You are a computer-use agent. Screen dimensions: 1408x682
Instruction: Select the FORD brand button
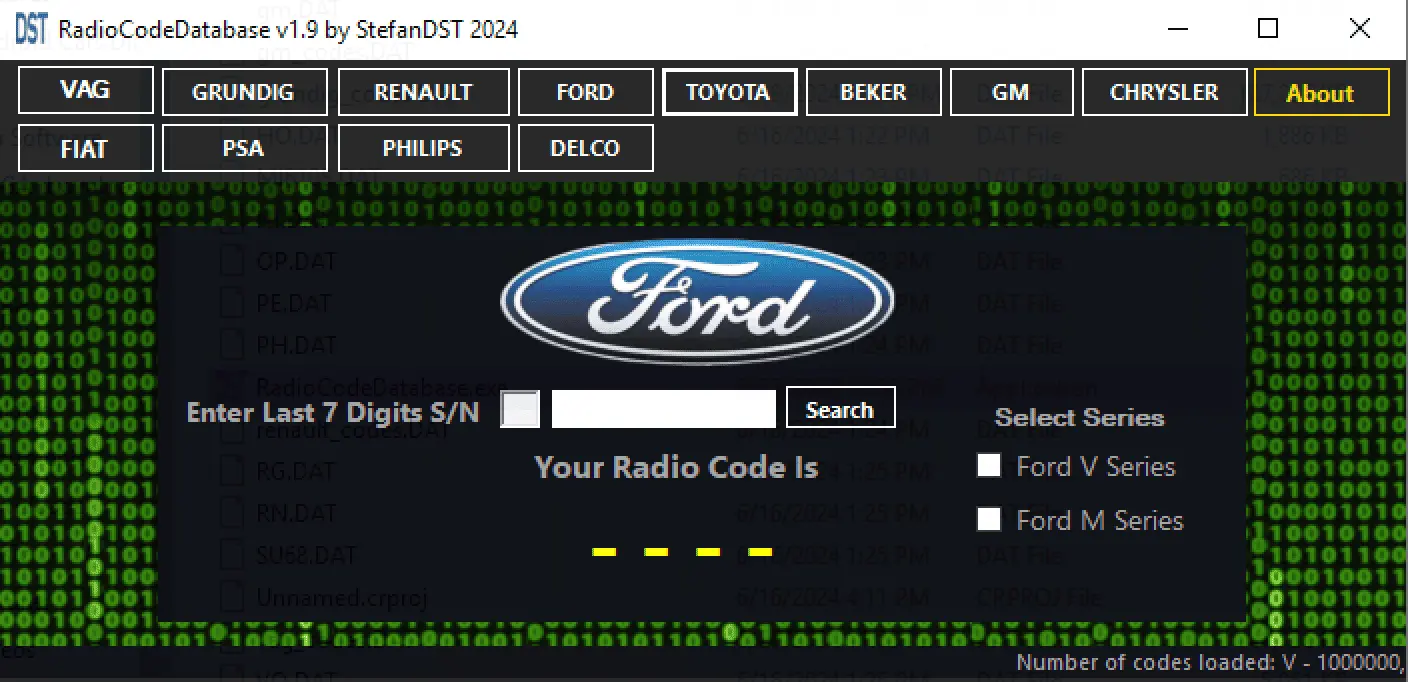[585, 93]
